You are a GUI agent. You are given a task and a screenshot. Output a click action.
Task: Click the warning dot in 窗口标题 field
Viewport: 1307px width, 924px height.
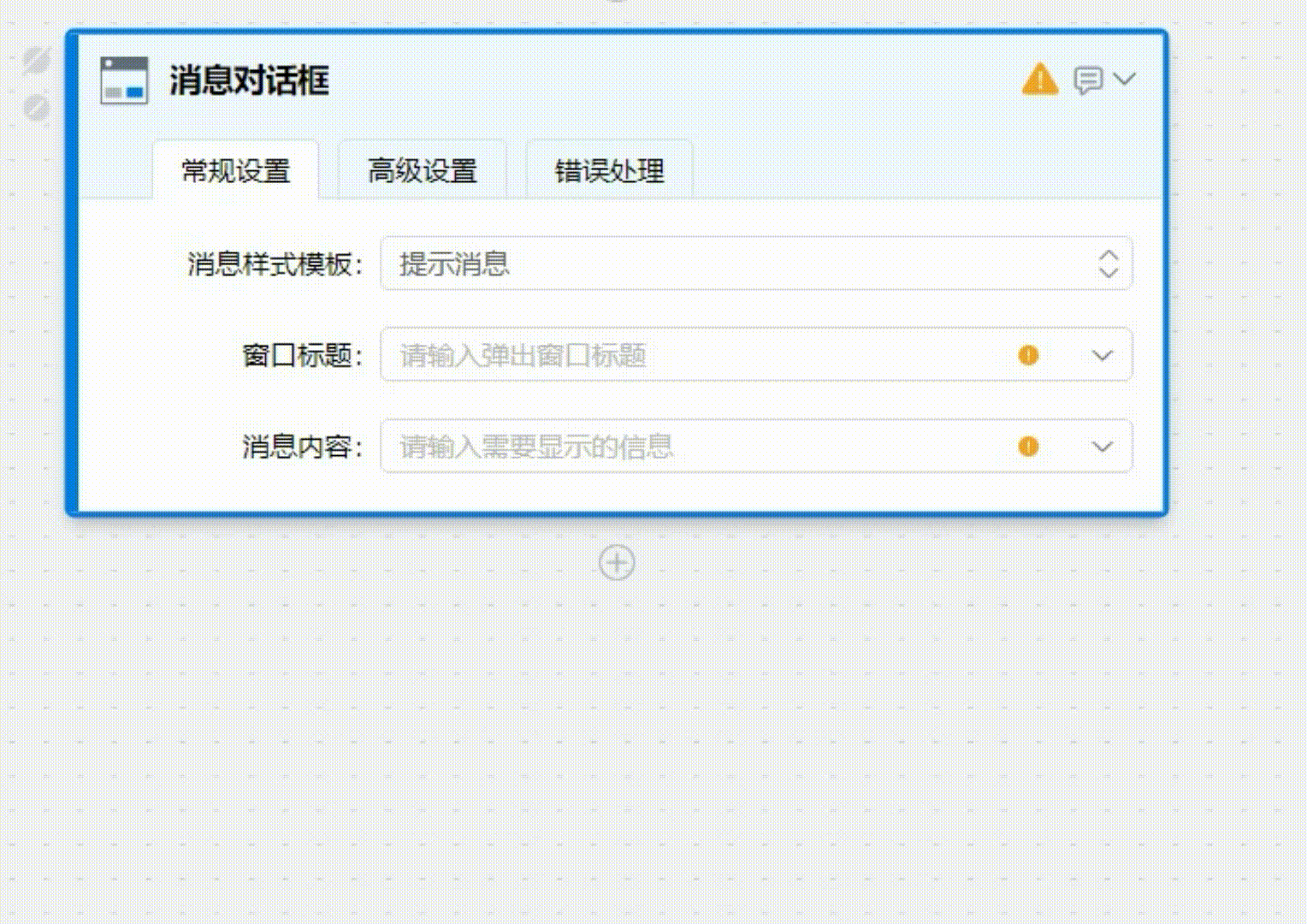(1028, 355)
